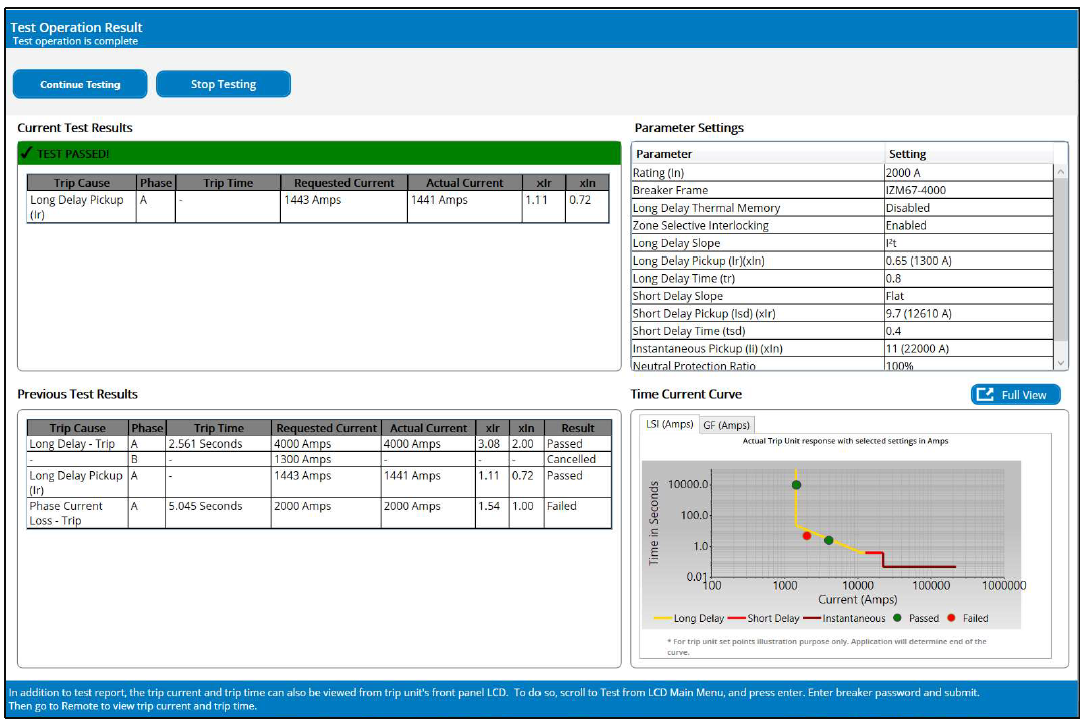Open Full View of the time current curve
1084x724 pixels.
pyautogui.click(x=1015, y=395)
